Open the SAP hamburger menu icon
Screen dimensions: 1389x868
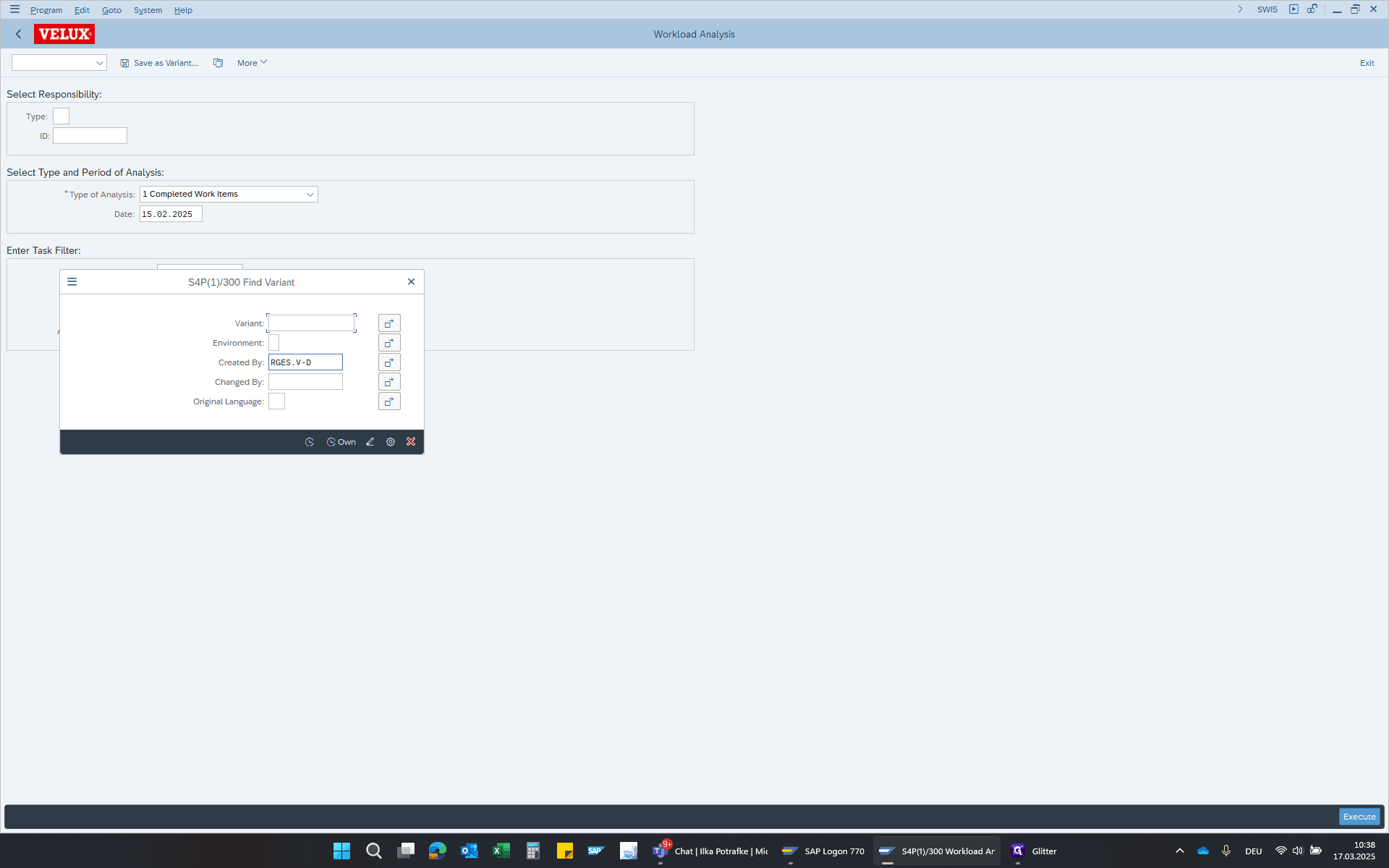coord(14,9)
